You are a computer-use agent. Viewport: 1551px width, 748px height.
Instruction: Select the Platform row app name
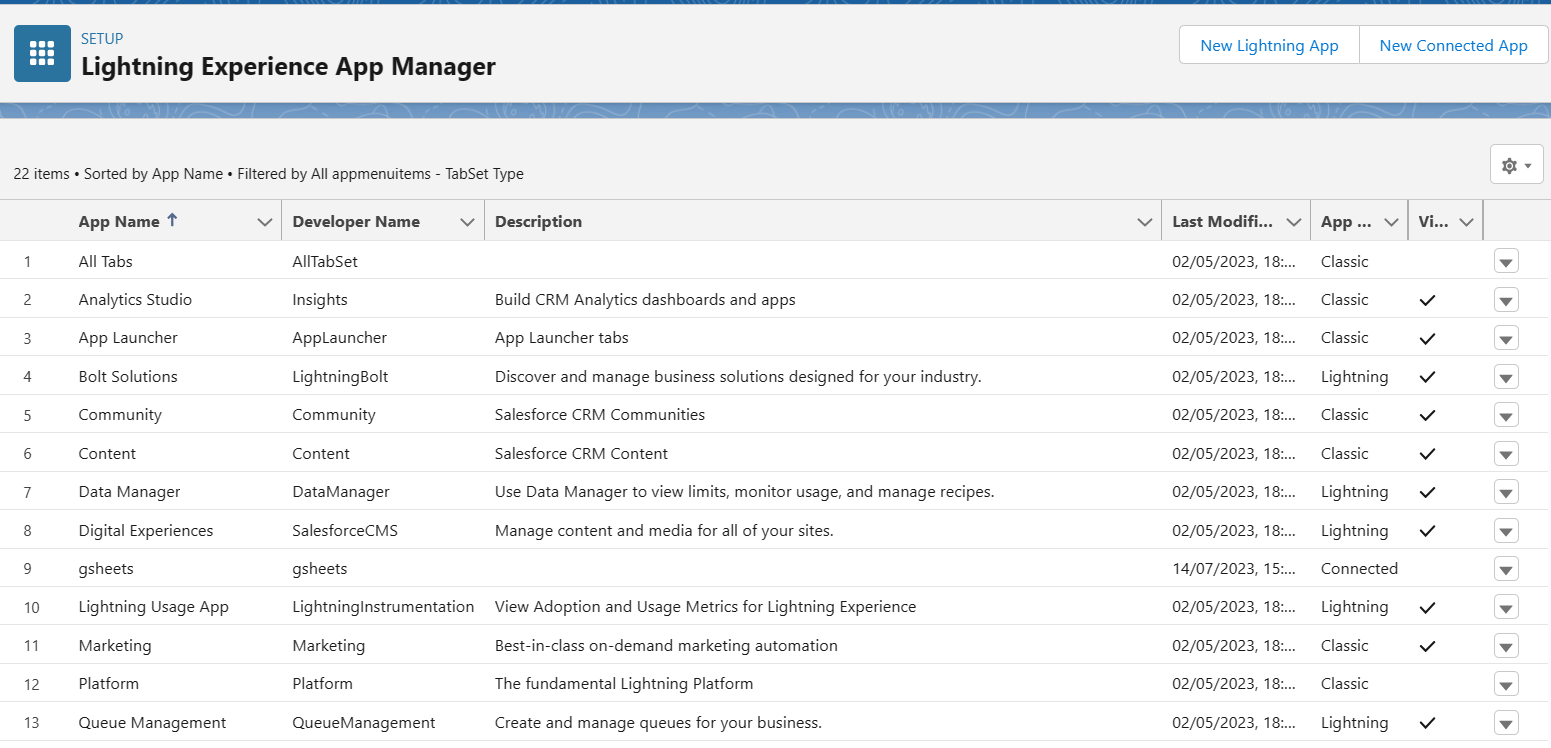109,684
